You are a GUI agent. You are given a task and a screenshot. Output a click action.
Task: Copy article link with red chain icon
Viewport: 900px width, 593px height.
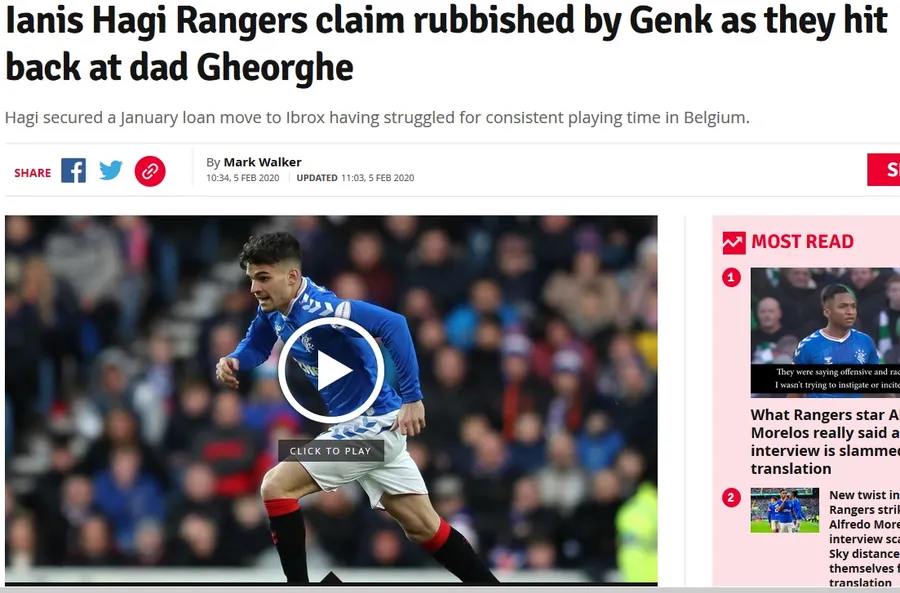click(x=150, y=171)
